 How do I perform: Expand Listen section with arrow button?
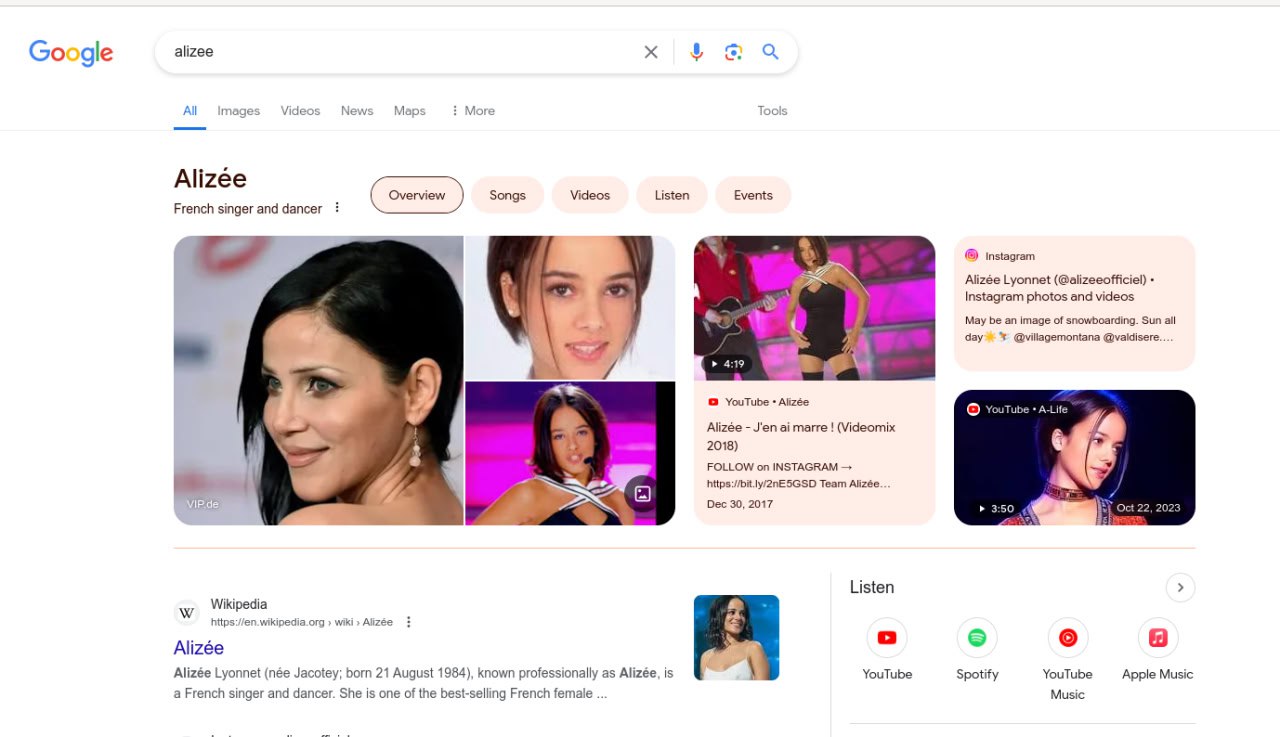(x=1180, y=587)
